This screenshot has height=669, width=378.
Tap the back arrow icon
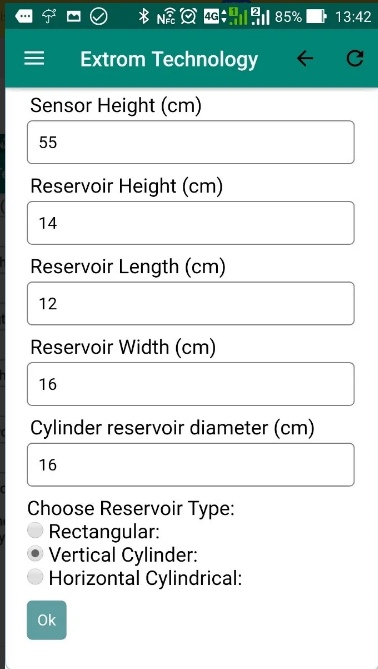[305, 58]
